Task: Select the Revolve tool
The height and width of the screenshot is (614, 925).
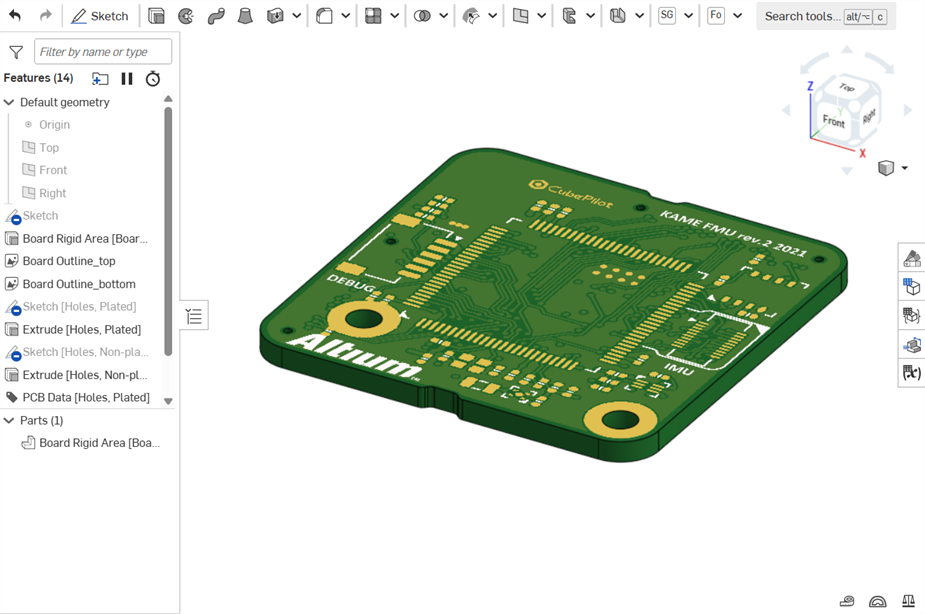Action: pos(186,16)
